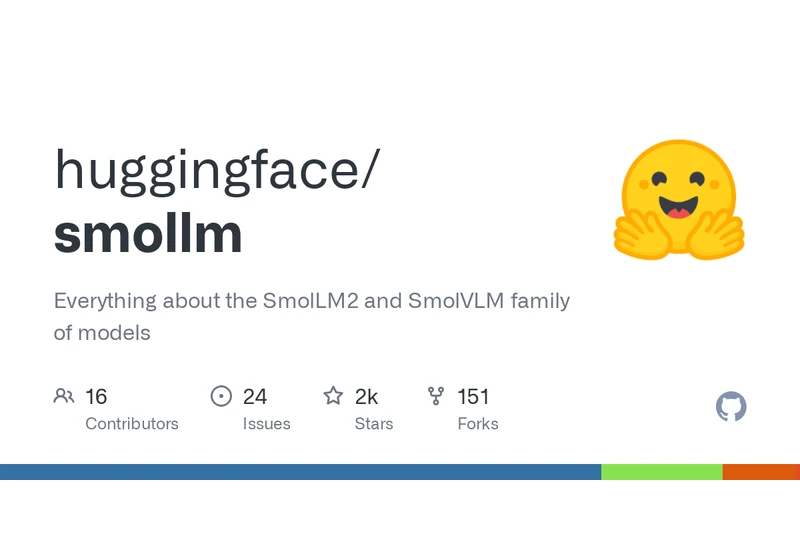Click the forks branch icon

point(436,396)
